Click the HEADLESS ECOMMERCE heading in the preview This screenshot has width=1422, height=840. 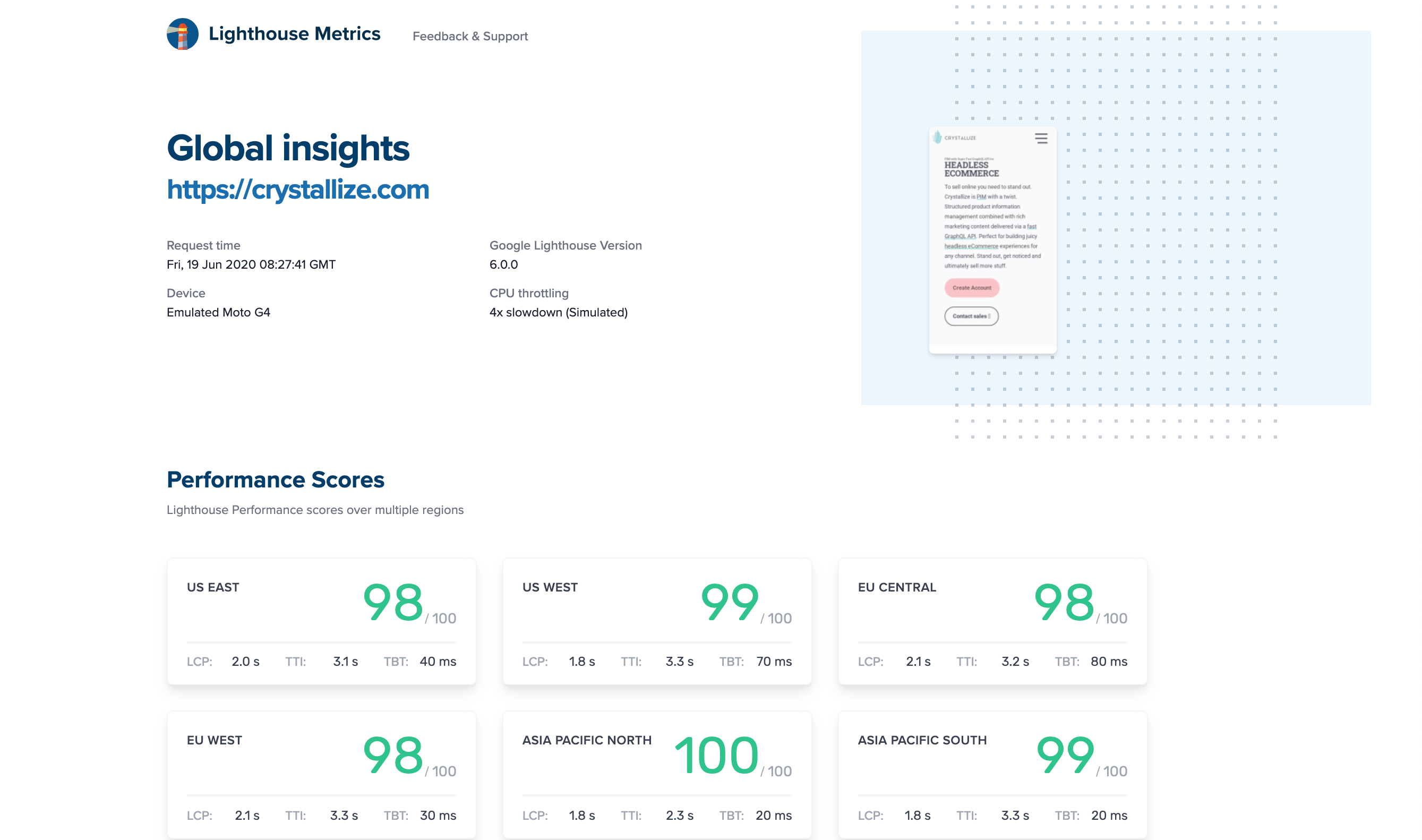click(971, 169)
